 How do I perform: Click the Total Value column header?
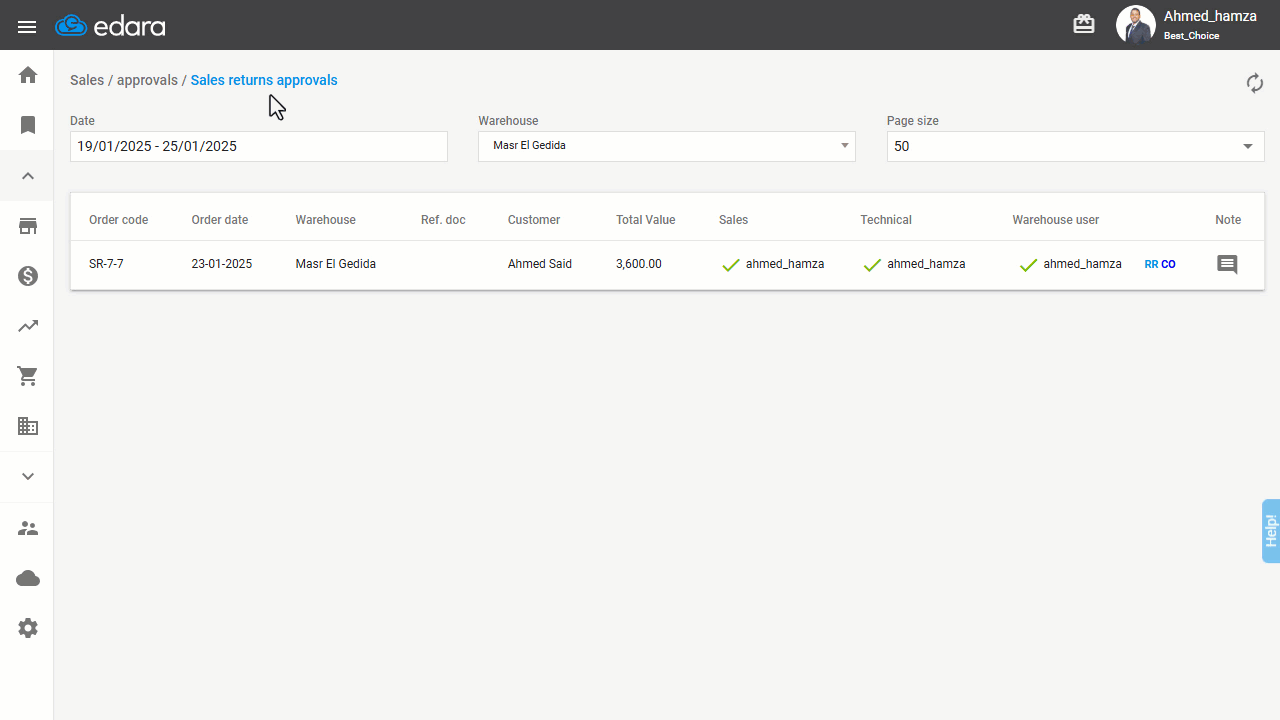coord(646,220)
